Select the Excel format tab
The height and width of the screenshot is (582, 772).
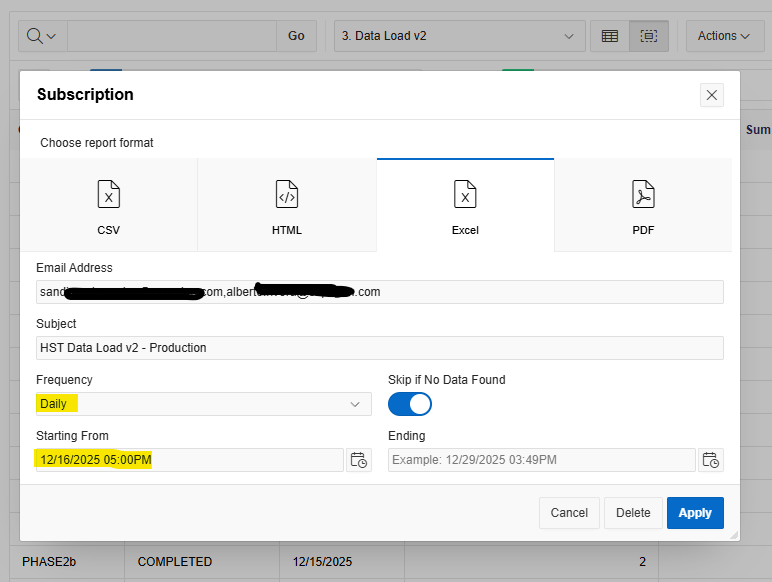point(465,205)
